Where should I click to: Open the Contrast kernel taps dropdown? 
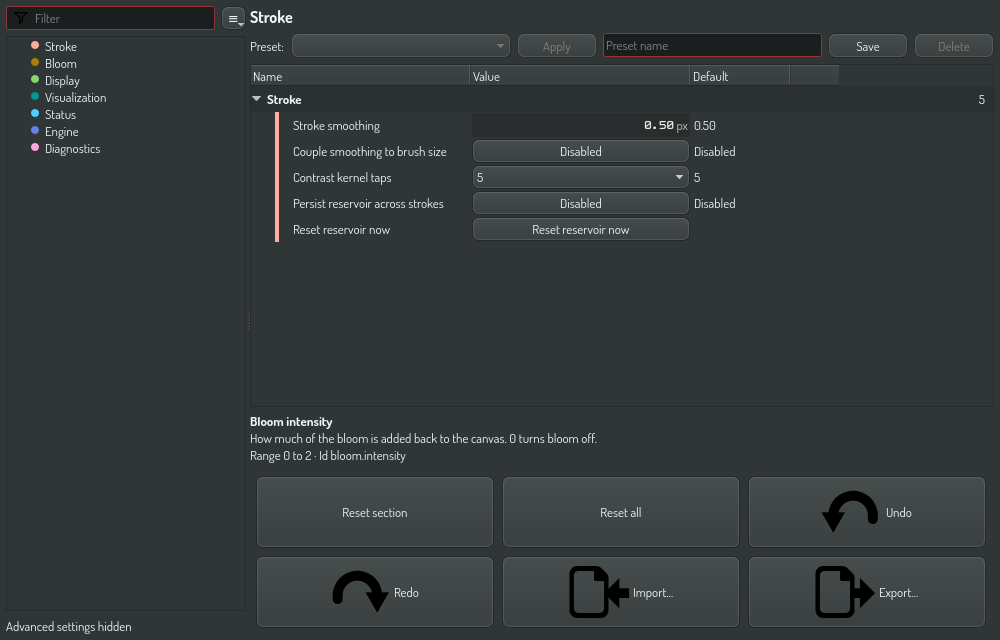point(580,177)
